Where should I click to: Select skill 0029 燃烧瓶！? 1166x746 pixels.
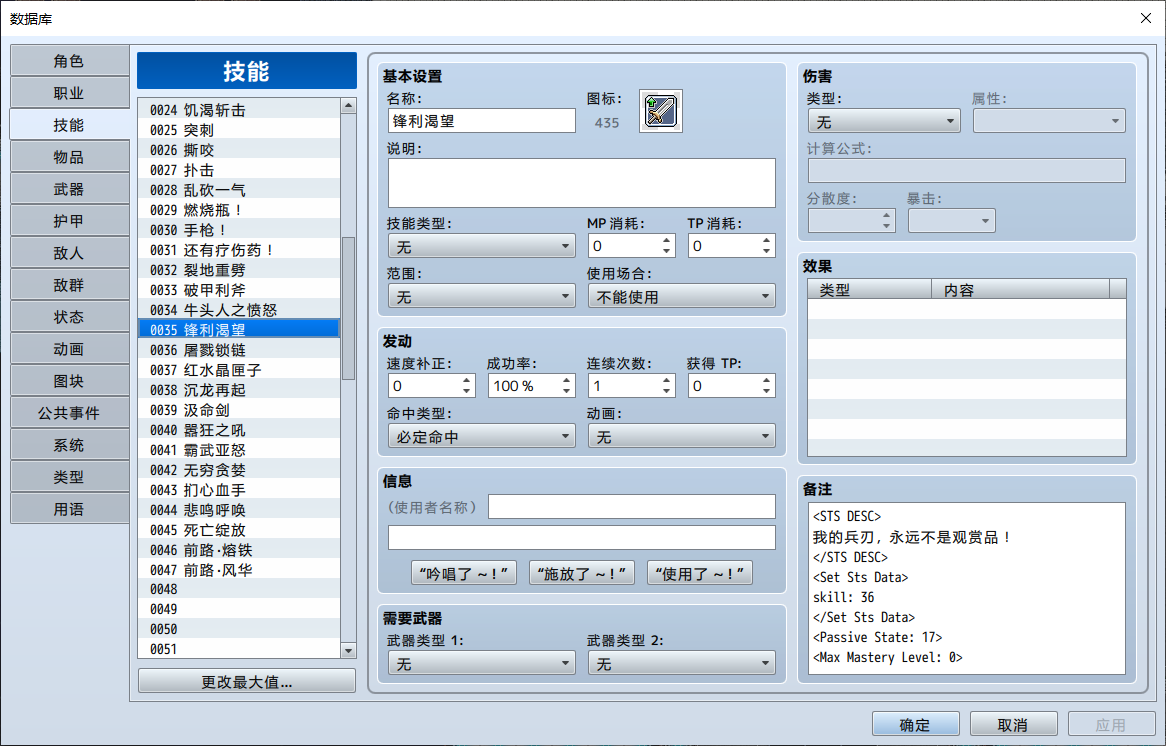239,210
